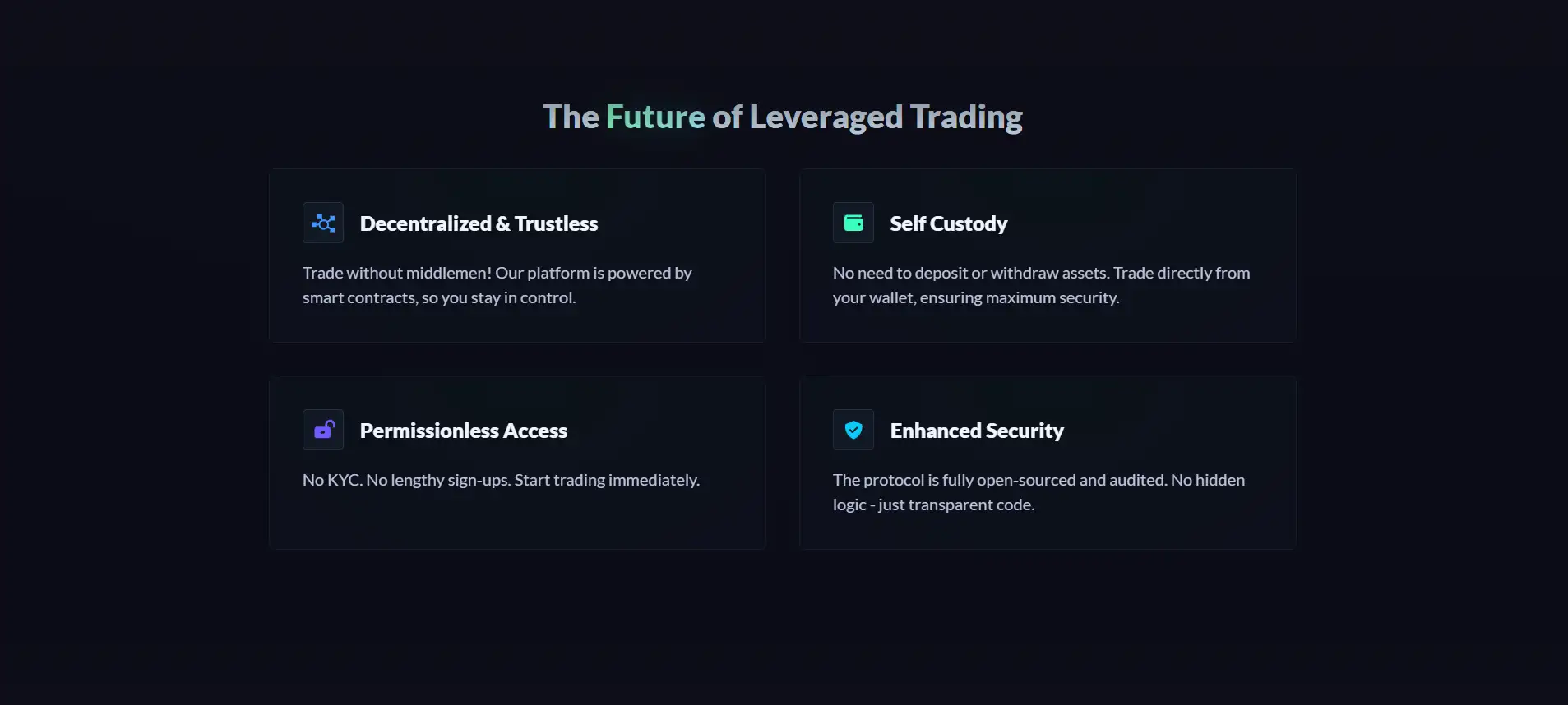Click the word 'The' starting the main title
The width and height of the screenshot is (1568, 705).
[570, 117]
